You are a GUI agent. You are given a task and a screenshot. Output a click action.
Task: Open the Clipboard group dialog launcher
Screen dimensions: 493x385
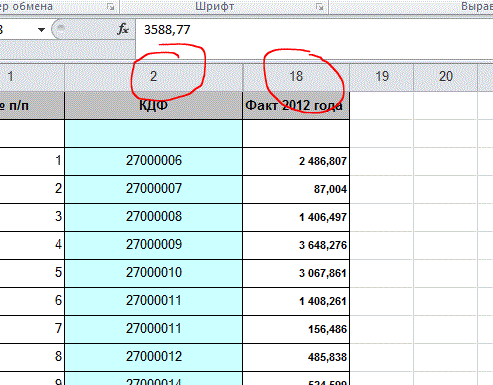coord(111,7)
